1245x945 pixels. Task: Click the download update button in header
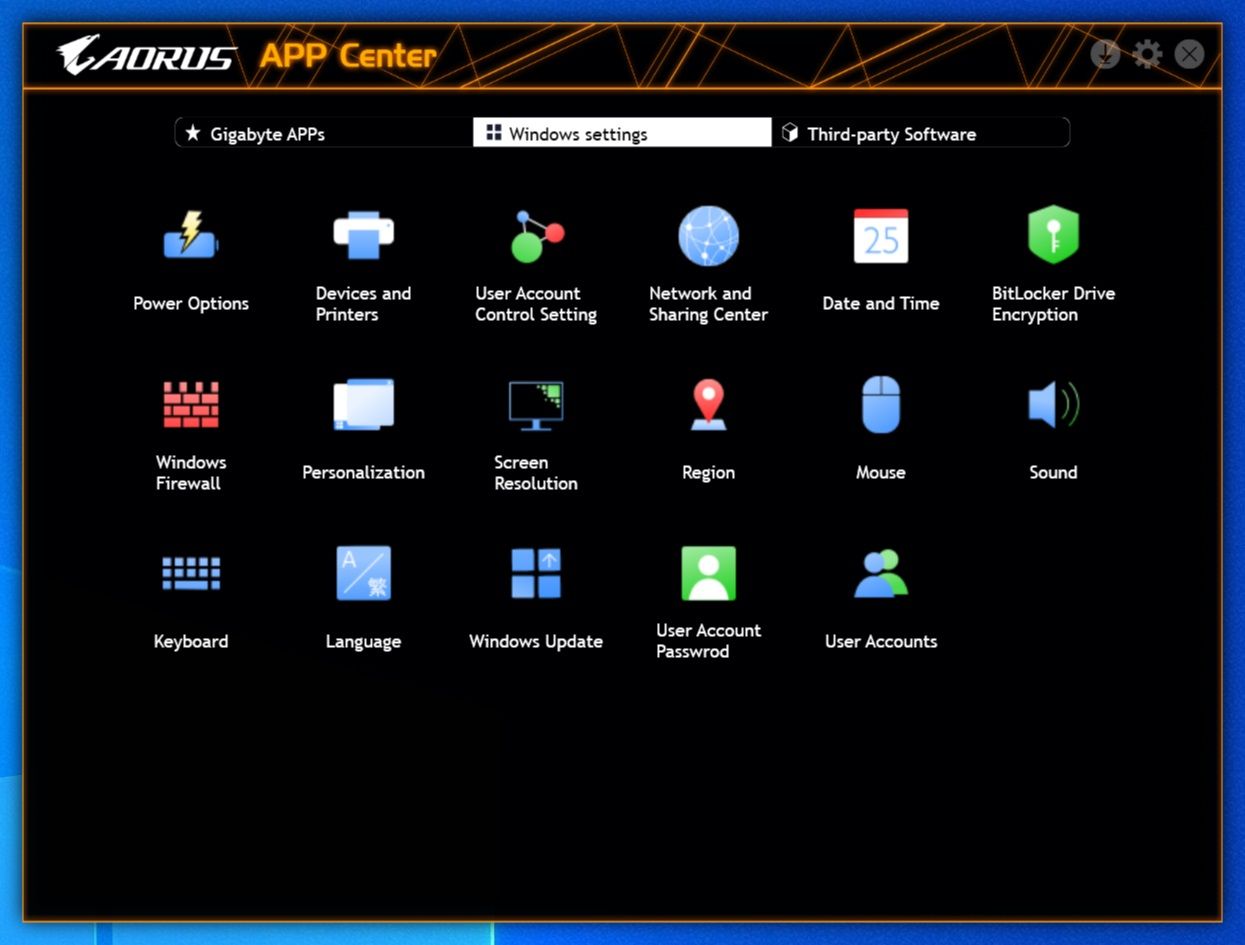1105,53
